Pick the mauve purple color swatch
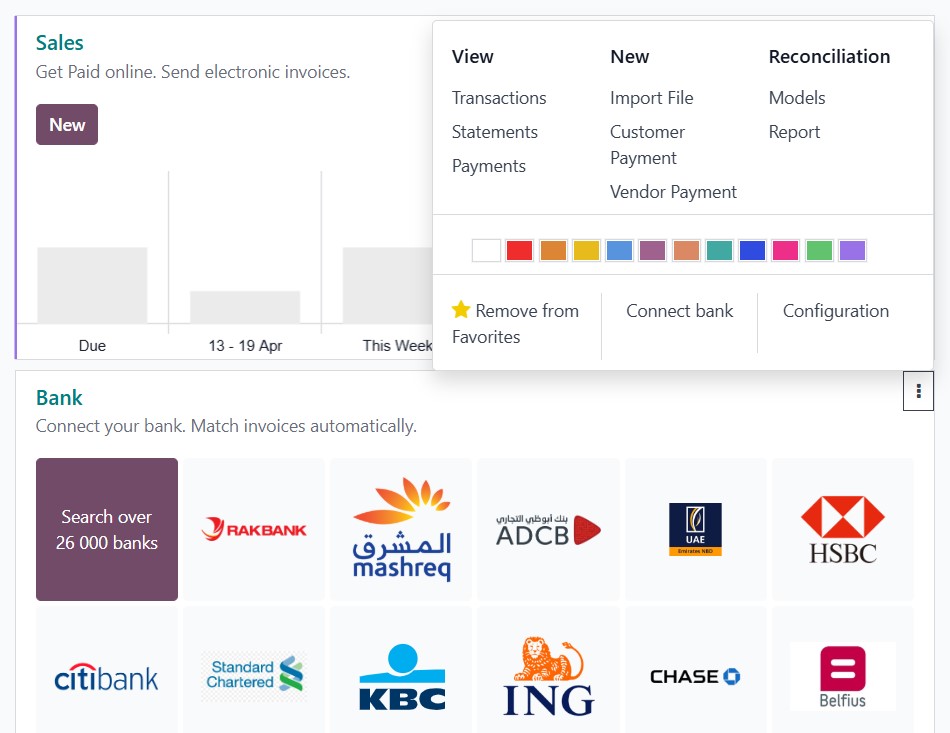Screen dimensions: 950x733 click(653, 250)
